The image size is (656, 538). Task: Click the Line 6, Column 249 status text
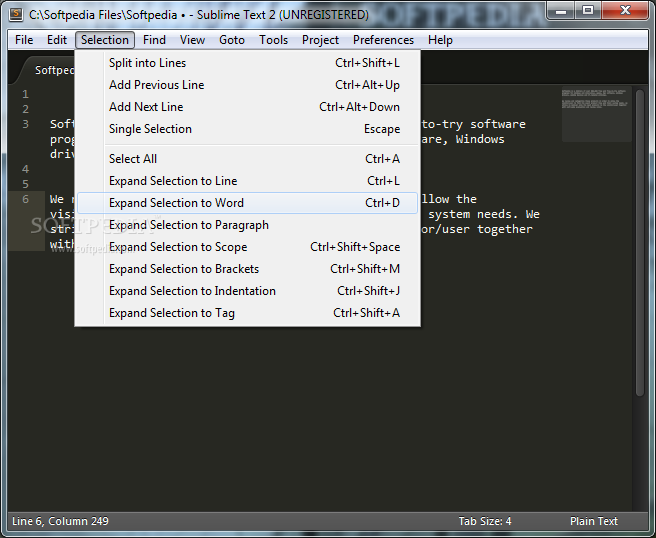[60, 521]
